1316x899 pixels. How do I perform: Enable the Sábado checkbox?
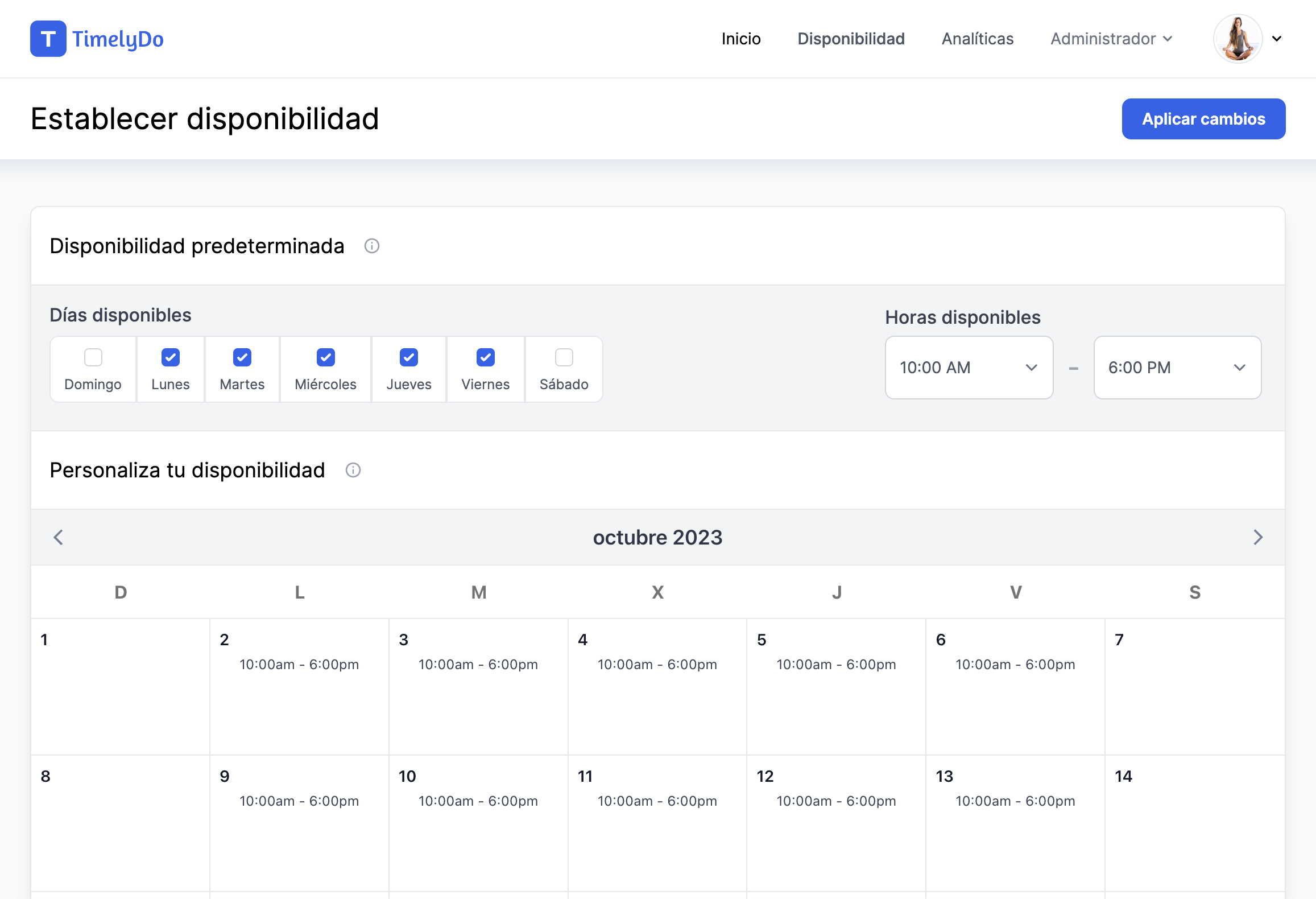pyautogui.click(x=564, y=357)
